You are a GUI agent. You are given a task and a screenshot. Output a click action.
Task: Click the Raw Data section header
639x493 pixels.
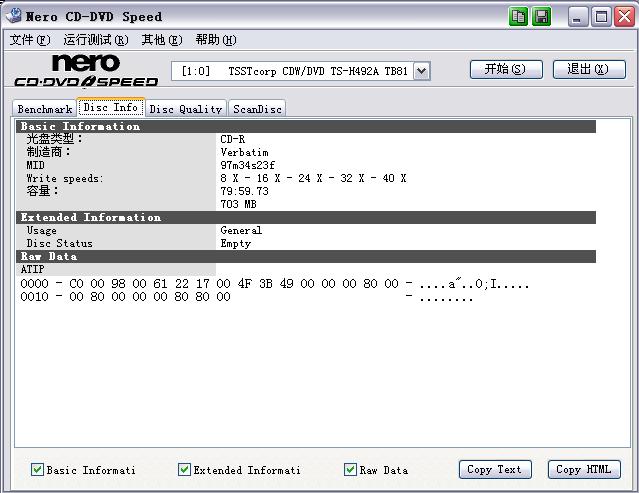(x=306, y=256)
